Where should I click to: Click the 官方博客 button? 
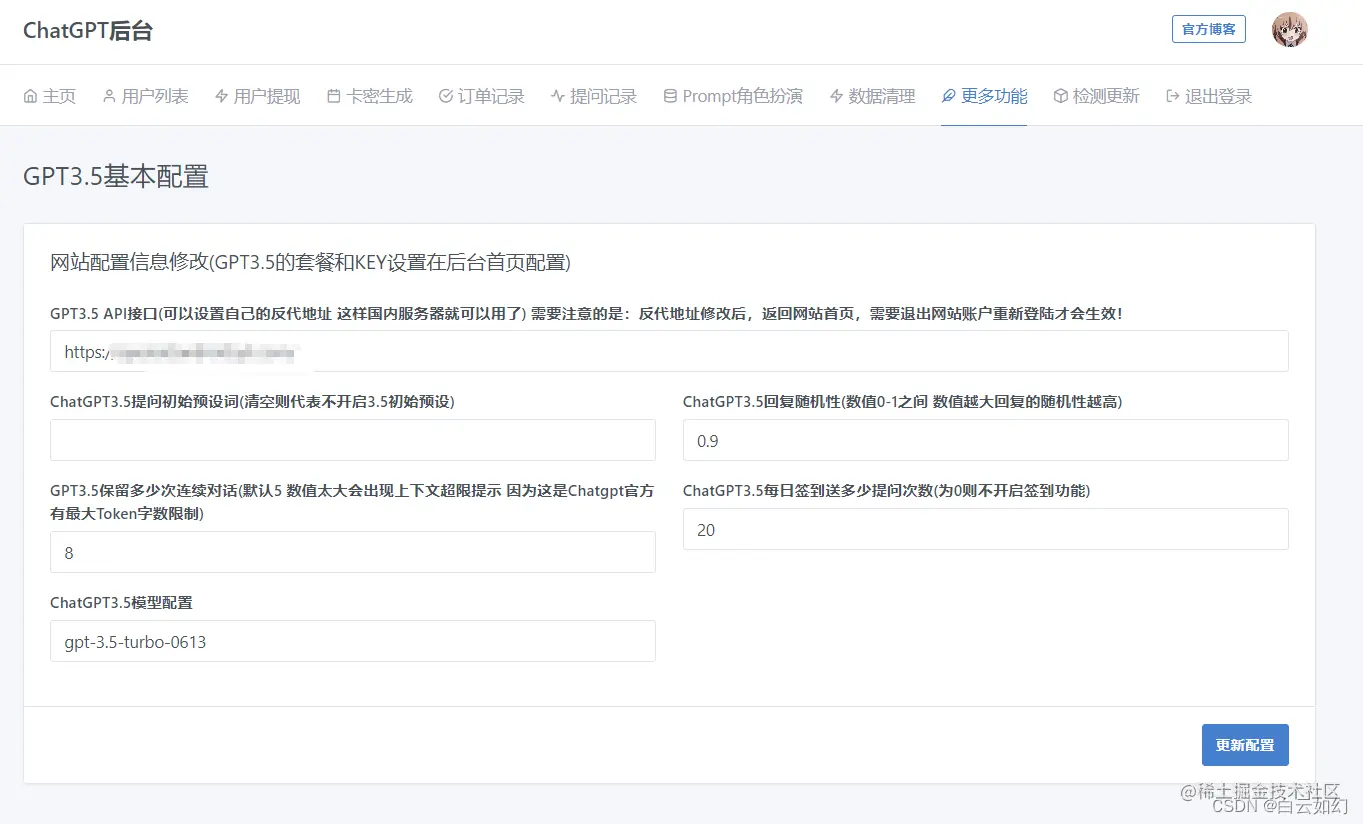pos(1209,29)
